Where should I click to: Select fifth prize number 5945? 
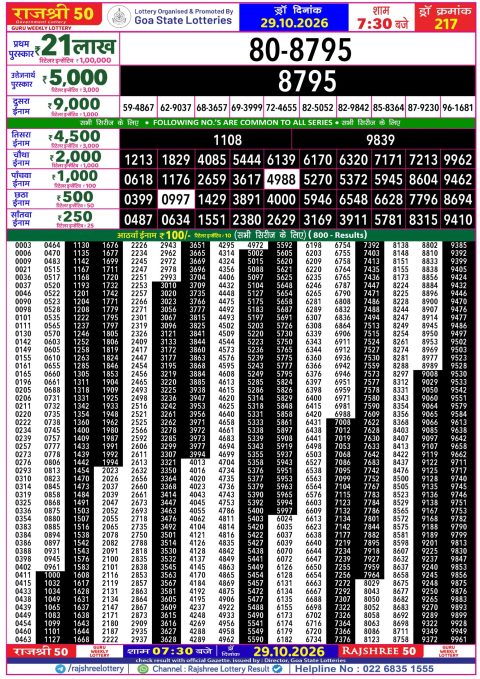point(388,179)
